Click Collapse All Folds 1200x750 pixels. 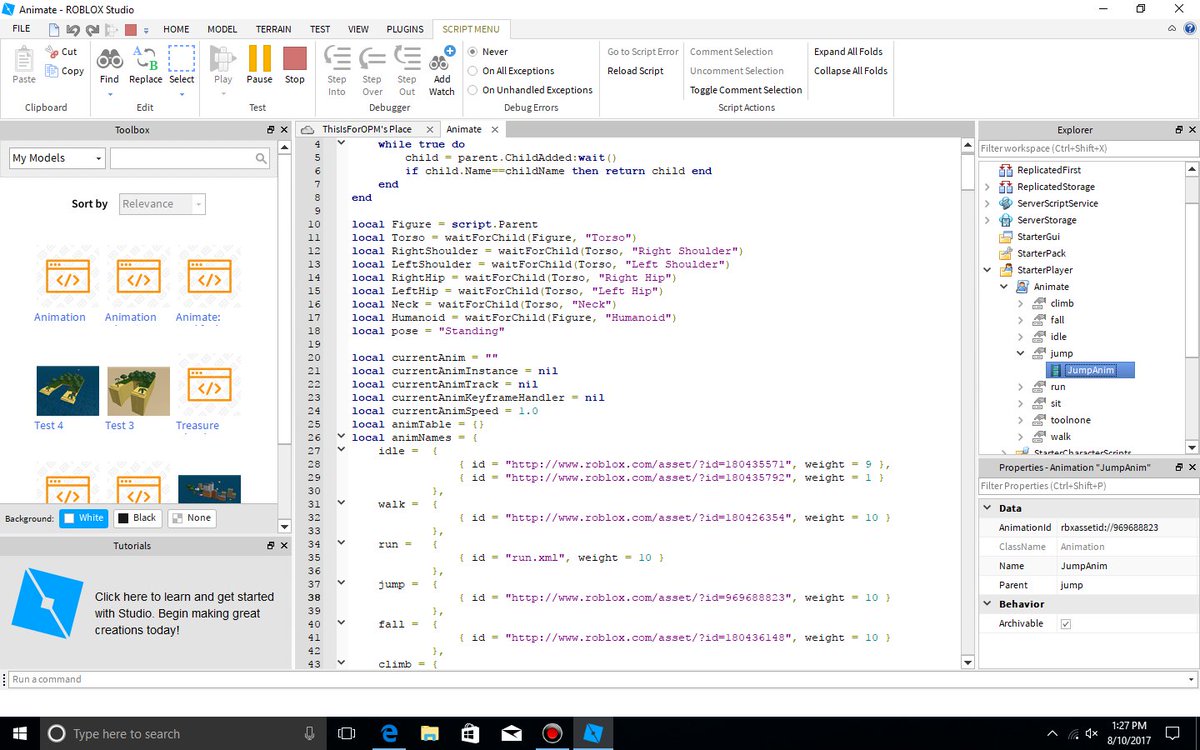(x=850, y=71)
